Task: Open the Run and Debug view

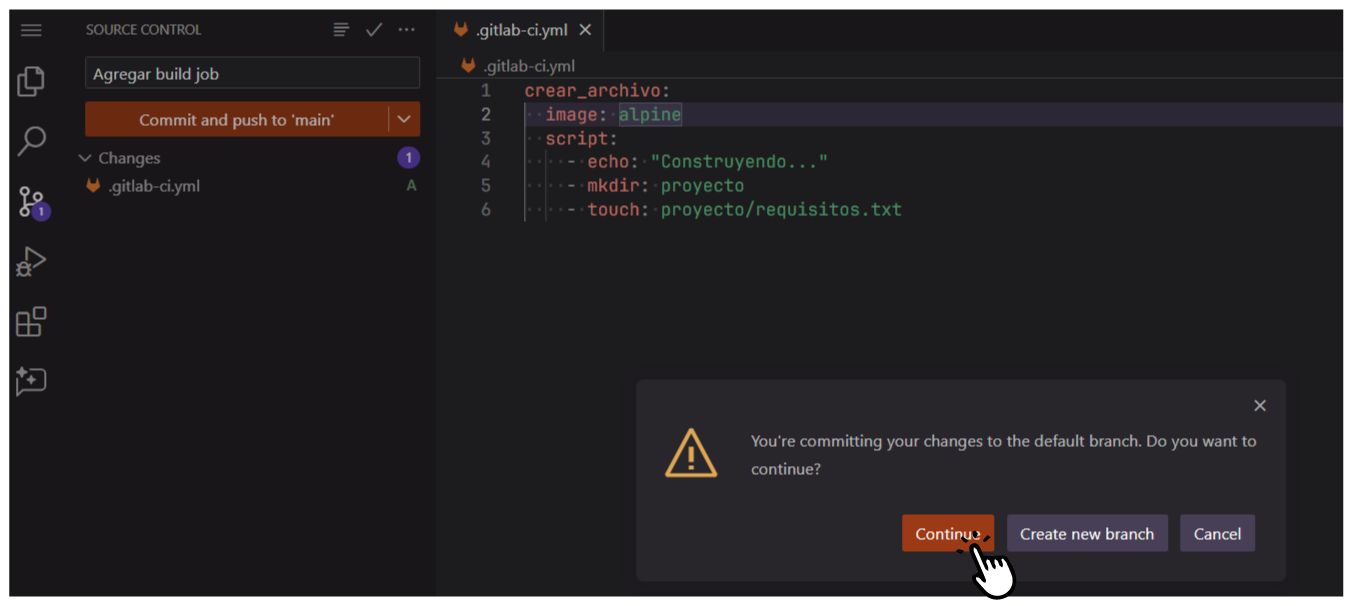Action: click(x=31, y=262)
